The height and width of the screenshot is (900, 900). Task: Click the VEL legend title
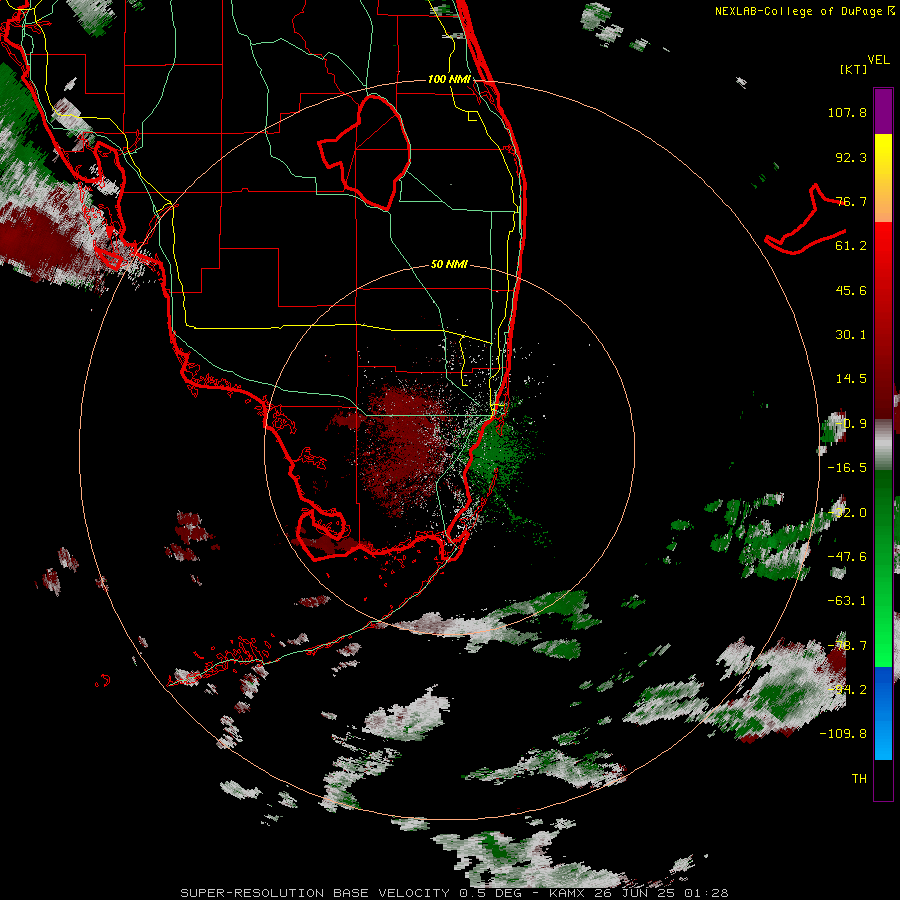pyautogui.click(x=878, y=59)
